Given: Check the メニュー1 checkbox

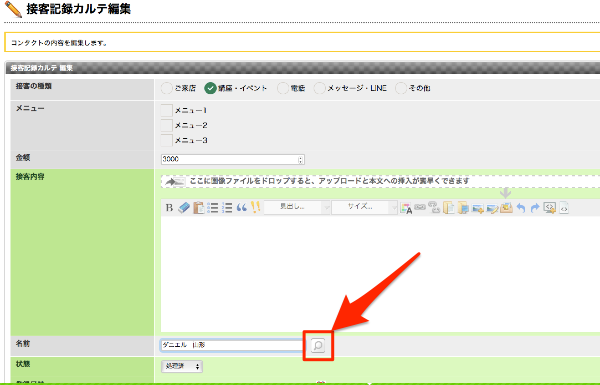Looking at the screenshot, I should (166, 110).
